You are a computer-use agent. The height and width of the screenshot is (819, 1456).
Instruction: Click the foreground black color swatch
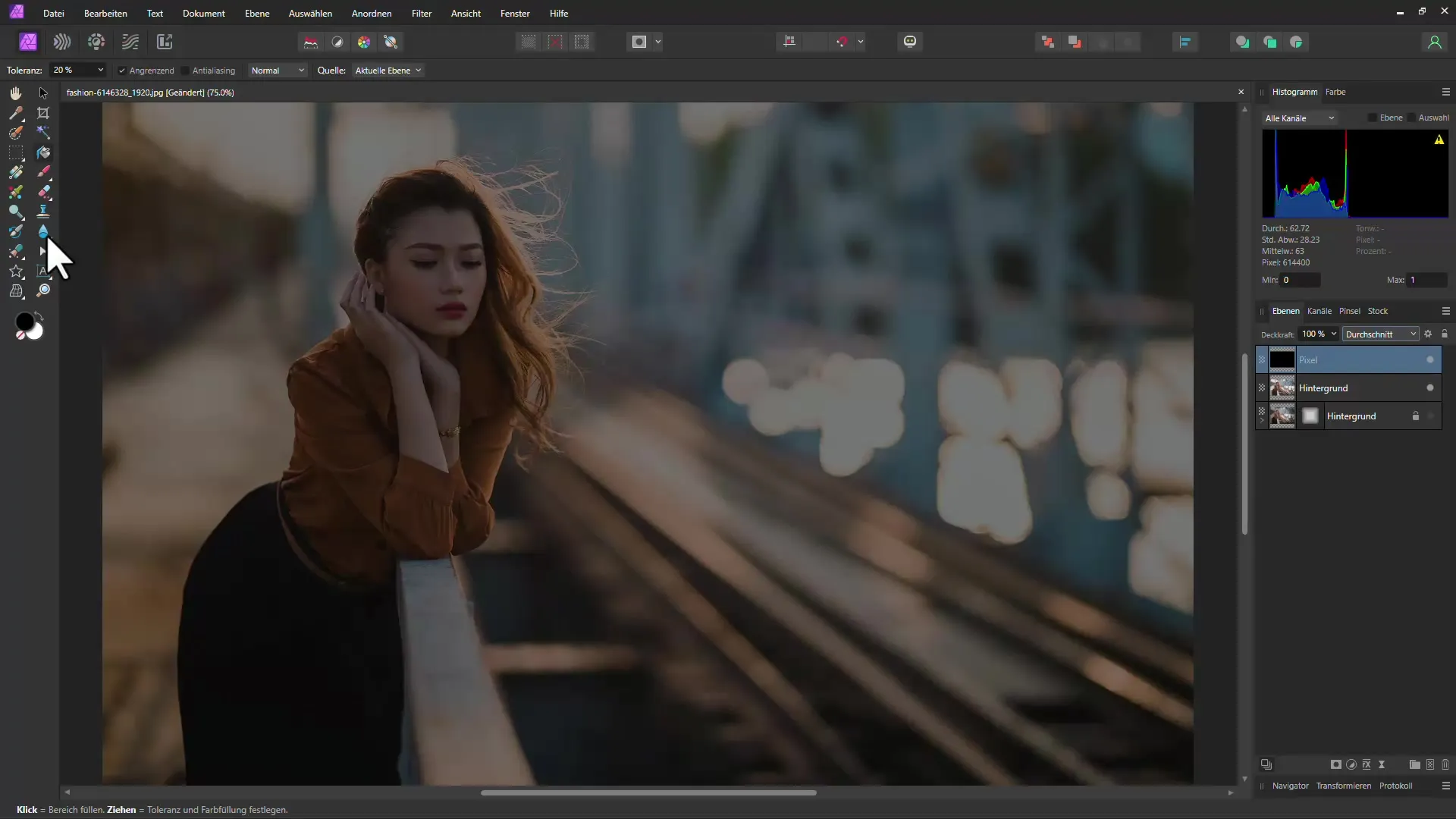(25, 322)
